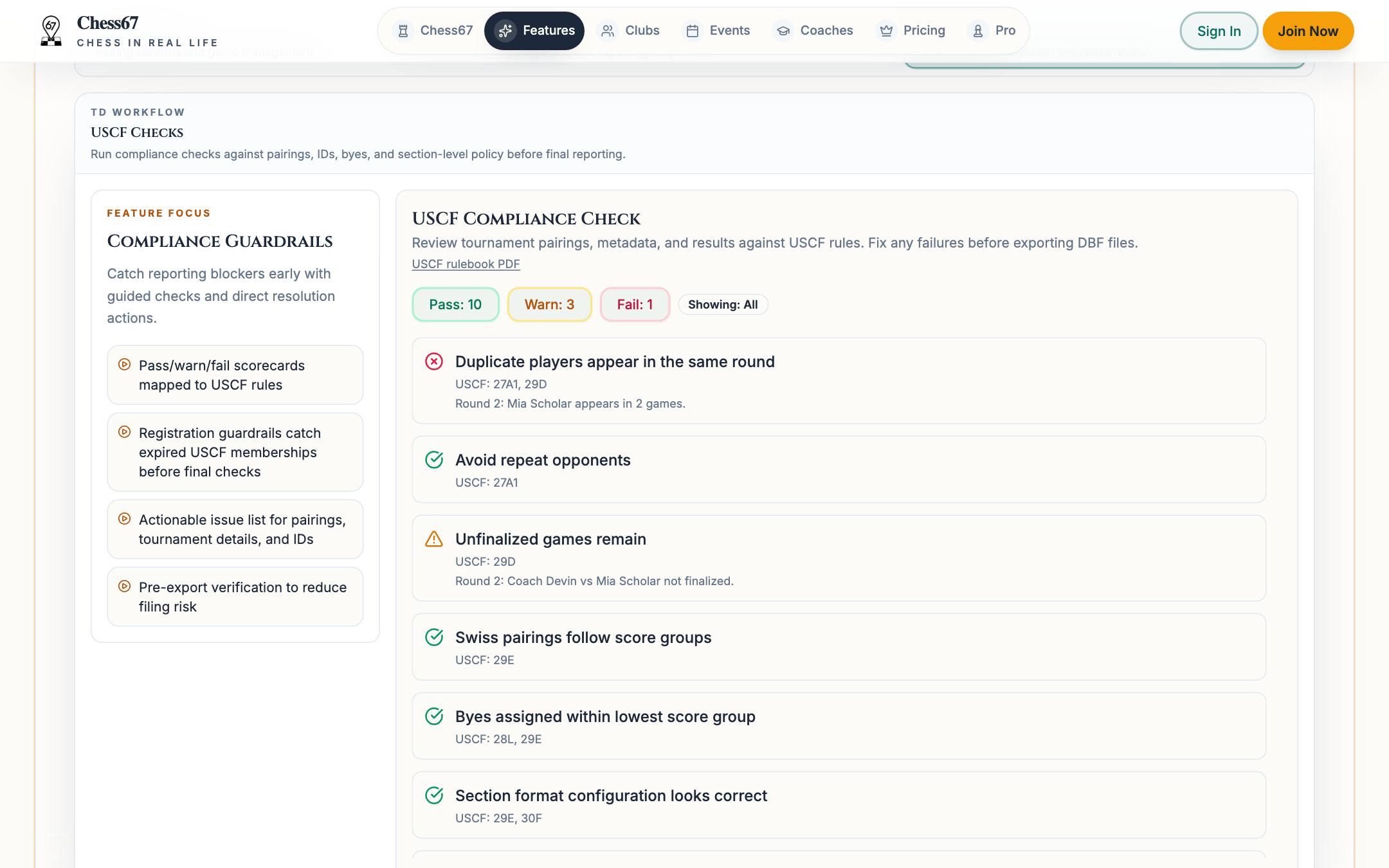1389x868 pixels.
Task: Click the Chess67 logo pin icon
Action: click(51, 31)
